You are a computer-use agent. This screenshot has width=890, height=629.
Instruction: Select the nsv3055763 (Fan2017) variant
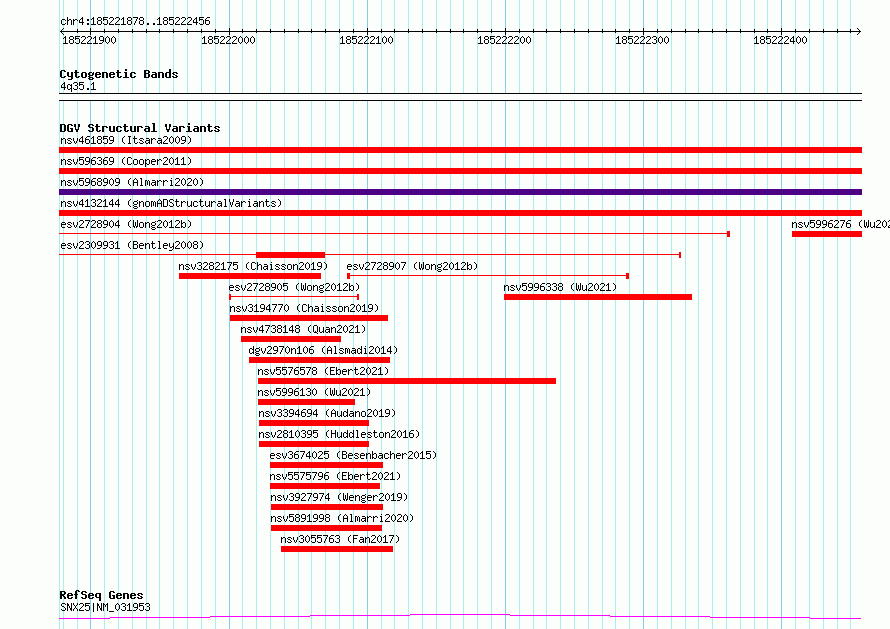tap(339, 539)
